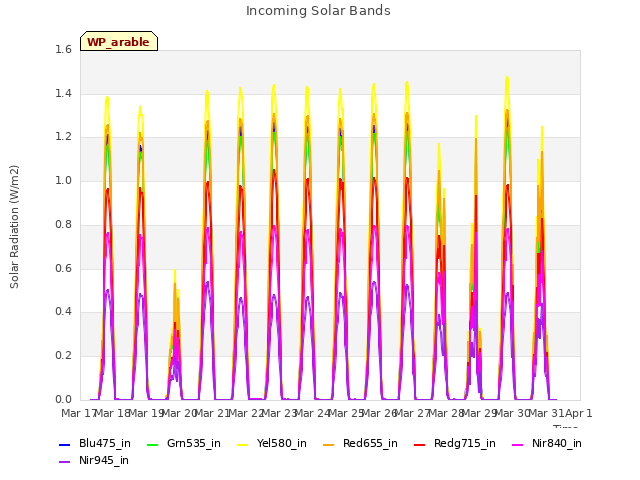The height and width of the screenshot is (480, 640).
Task: Click the 1.2 y-axis tick label
Action: tap(63, 137)
